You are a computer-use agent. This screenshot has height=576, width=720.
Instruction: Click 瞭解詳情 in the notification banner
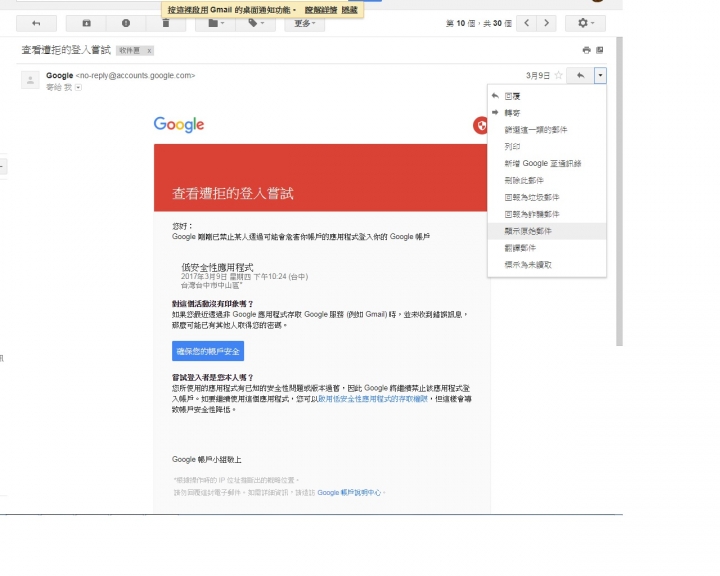321,10
